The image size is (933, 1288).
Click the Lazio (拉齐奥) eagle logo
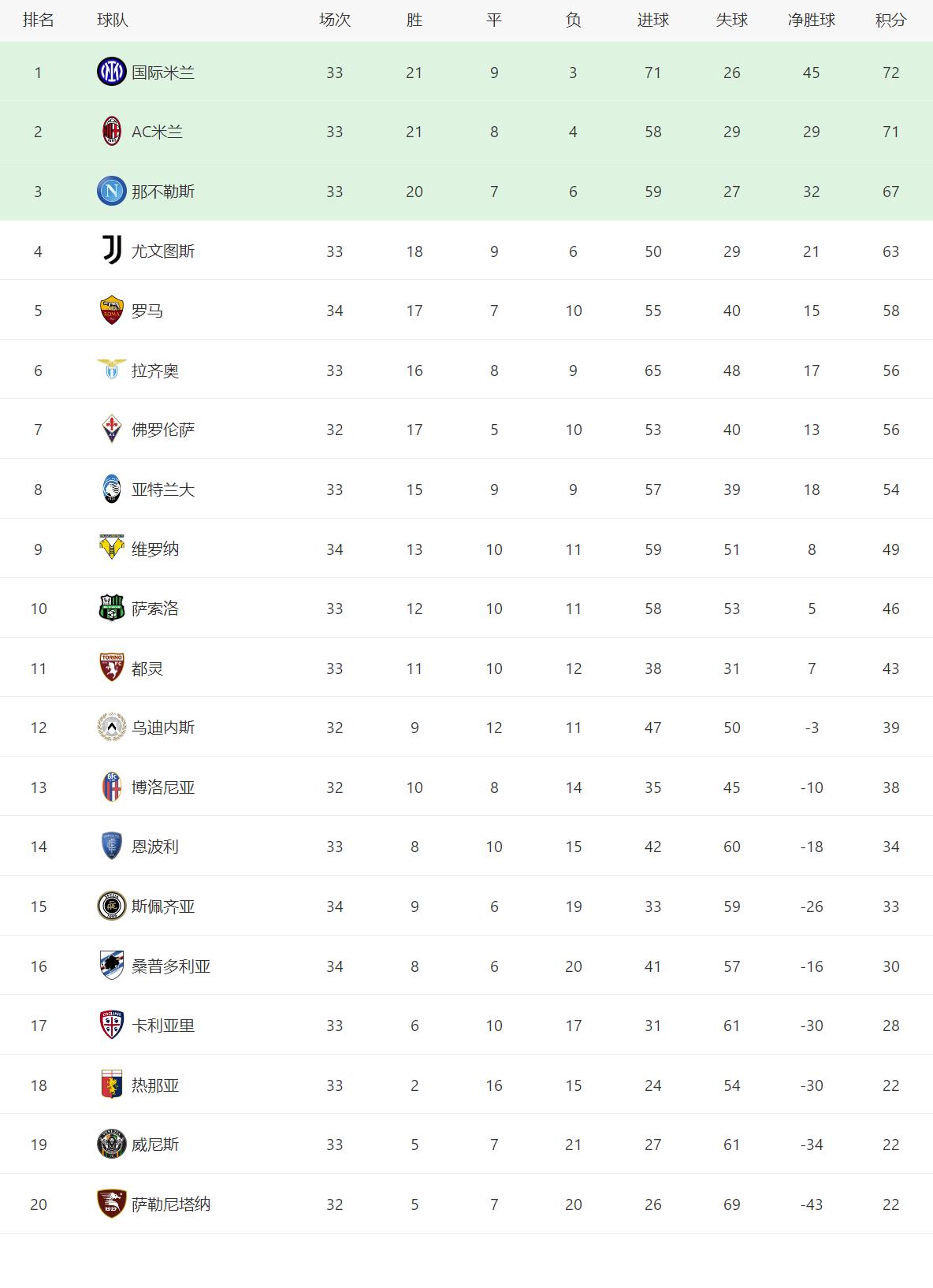click(111, 370)
